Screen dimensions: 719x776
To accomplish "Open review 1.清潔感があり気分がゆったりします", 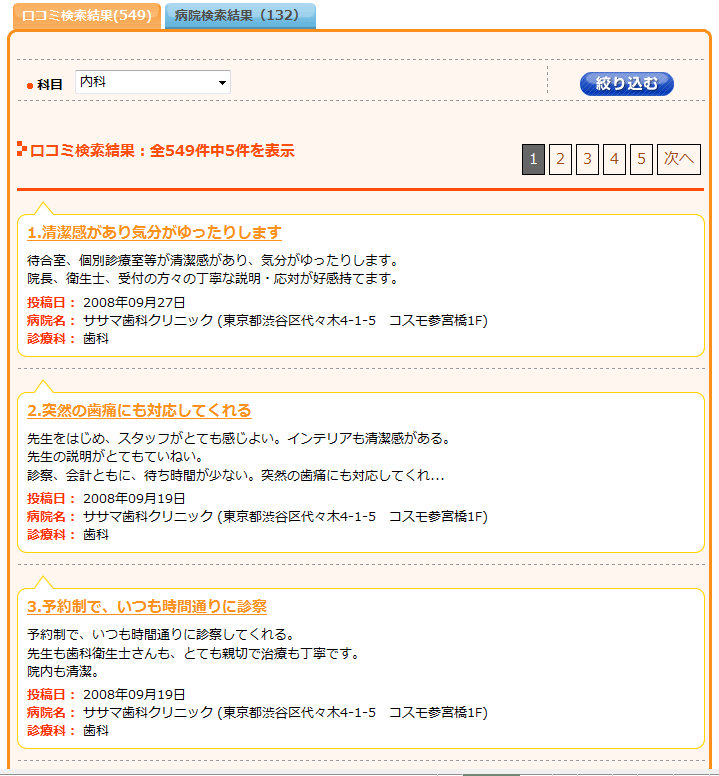I will (x=154, y=232).
